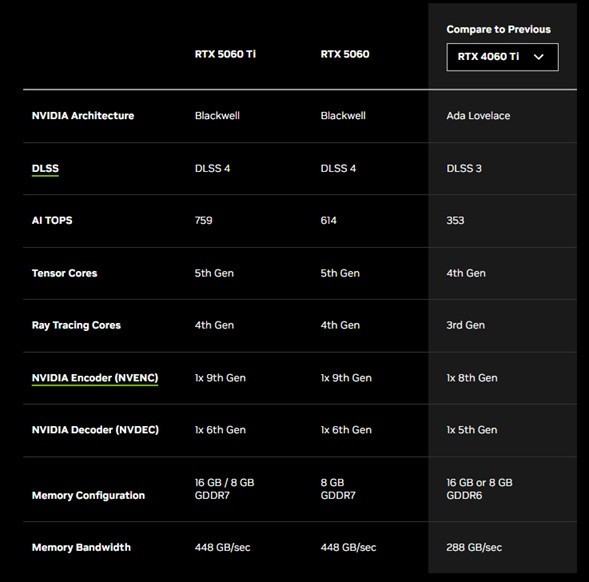Click the 16 GB / 8 GB GDDR7 cell
This screenshot has height=582, width=589.
click(225, 489)
